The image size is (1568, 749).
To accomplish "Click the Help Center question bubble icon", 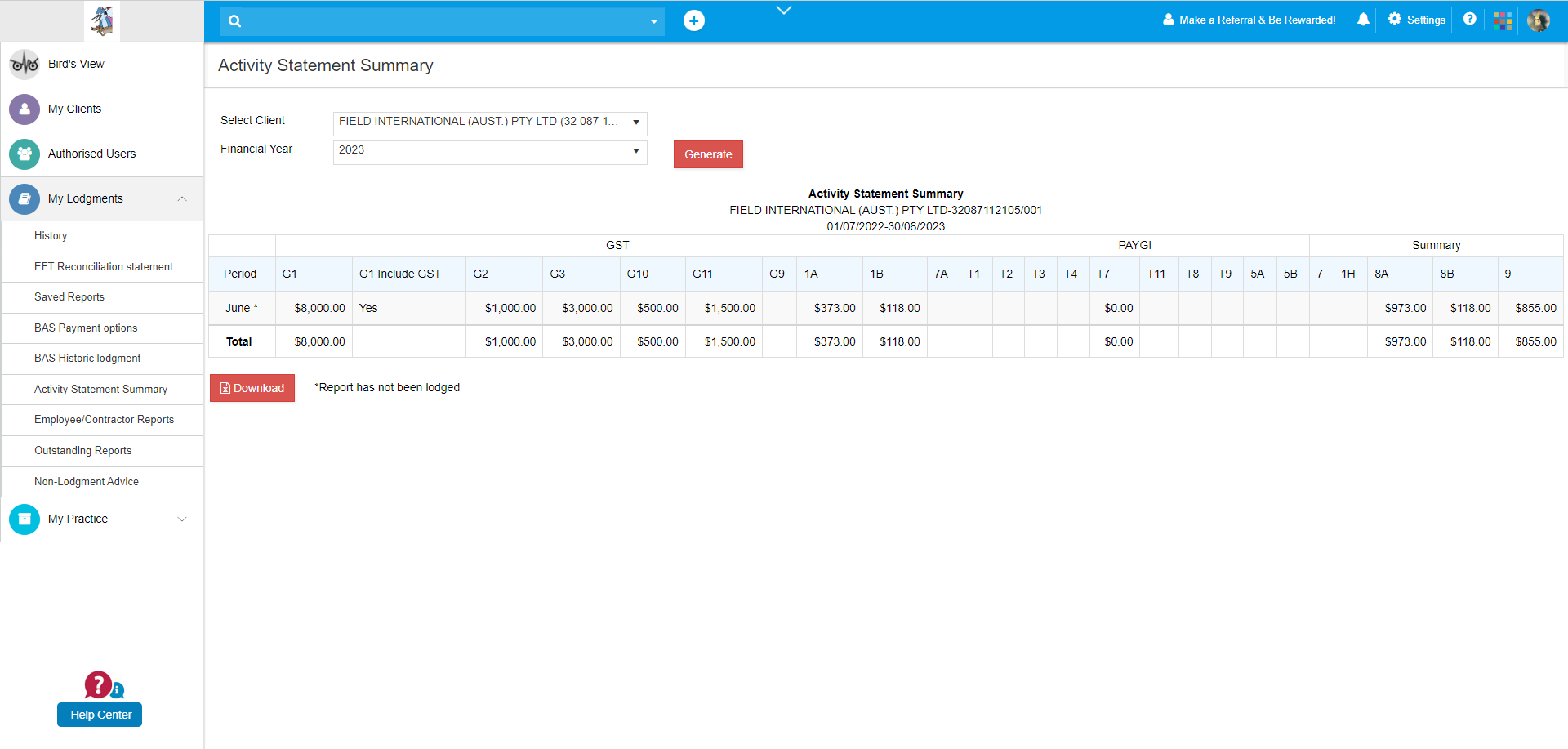I will [x=104, y=685].
